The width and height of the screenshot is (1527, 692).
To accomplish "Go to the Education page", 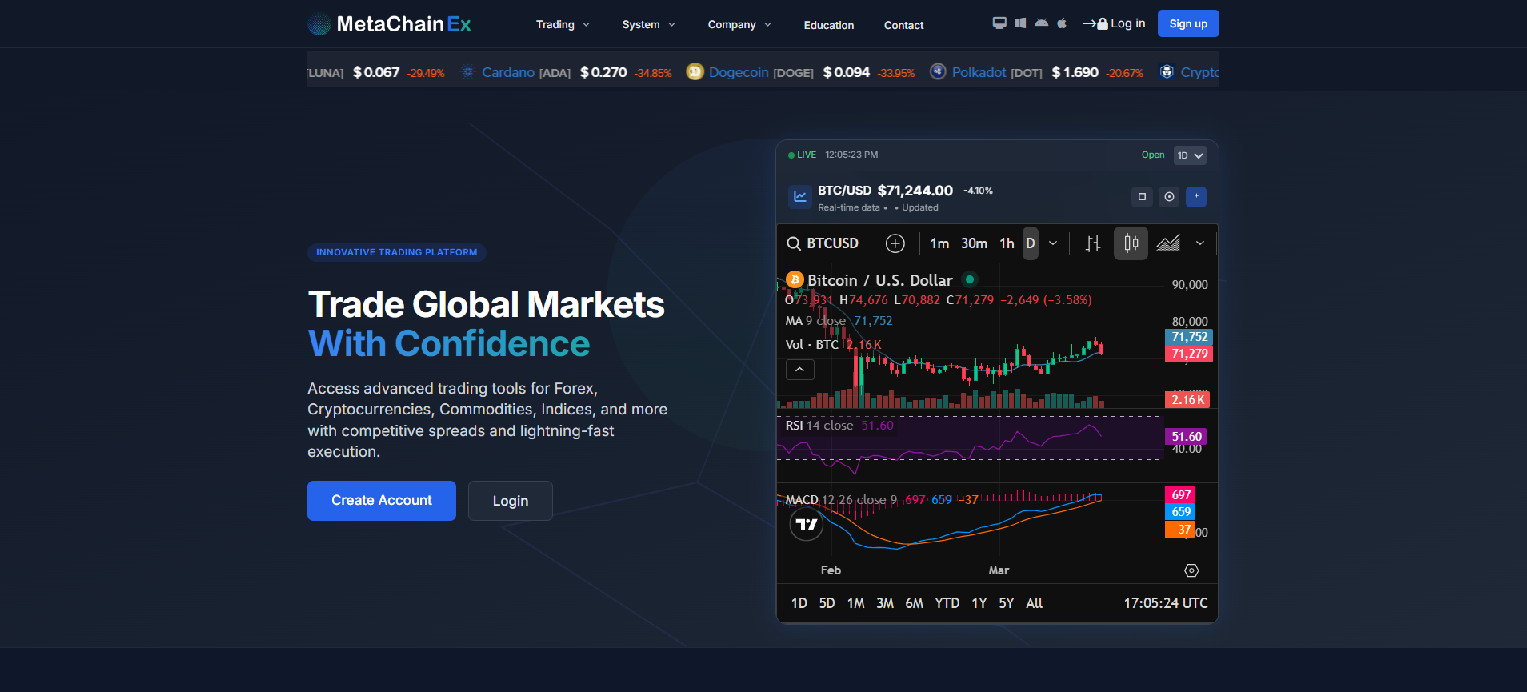I will coord(829,25).
